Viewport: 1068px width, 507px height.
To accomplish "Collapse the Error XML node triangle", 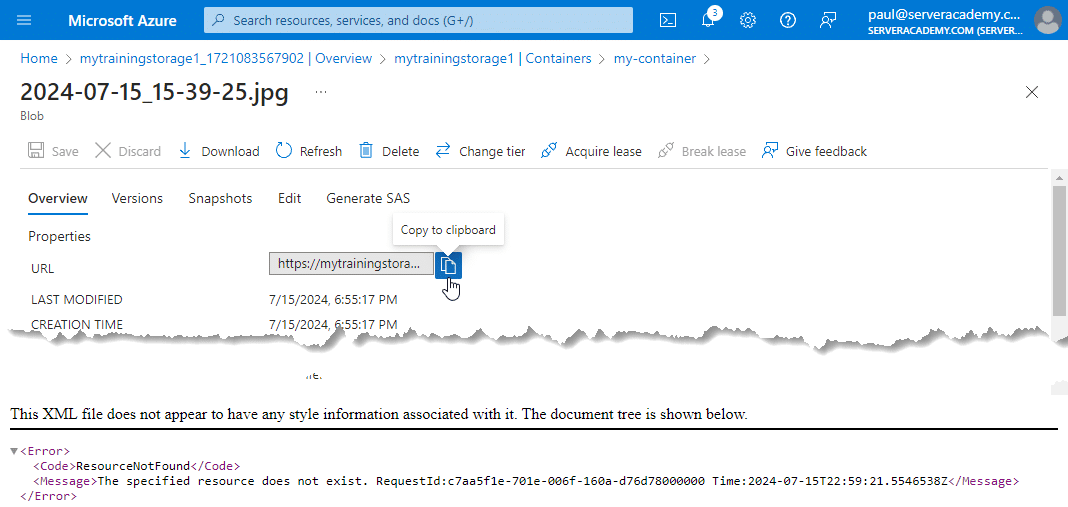I will [x=14, y=451].
